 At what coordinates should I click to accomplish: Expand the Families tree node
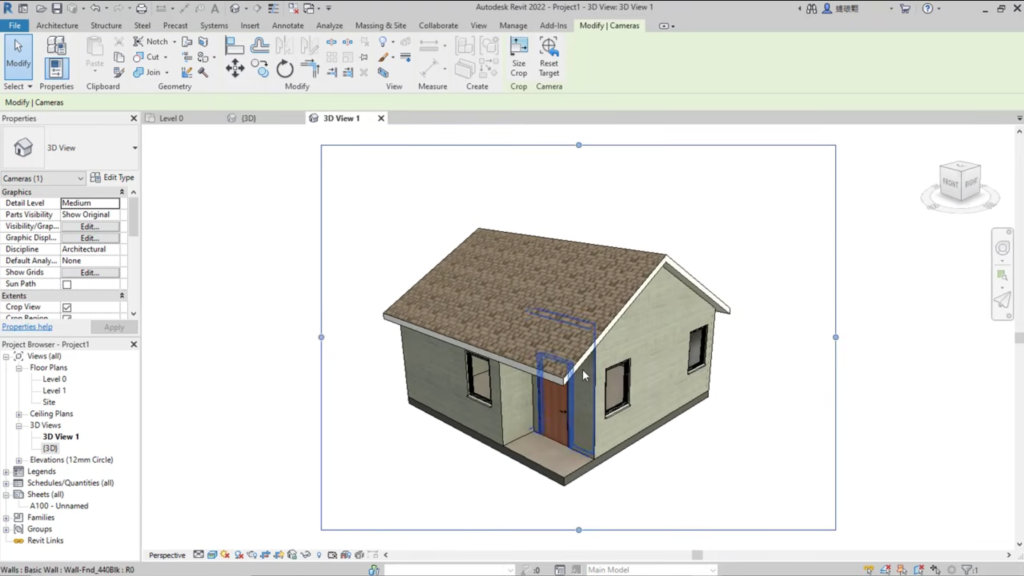6,517
